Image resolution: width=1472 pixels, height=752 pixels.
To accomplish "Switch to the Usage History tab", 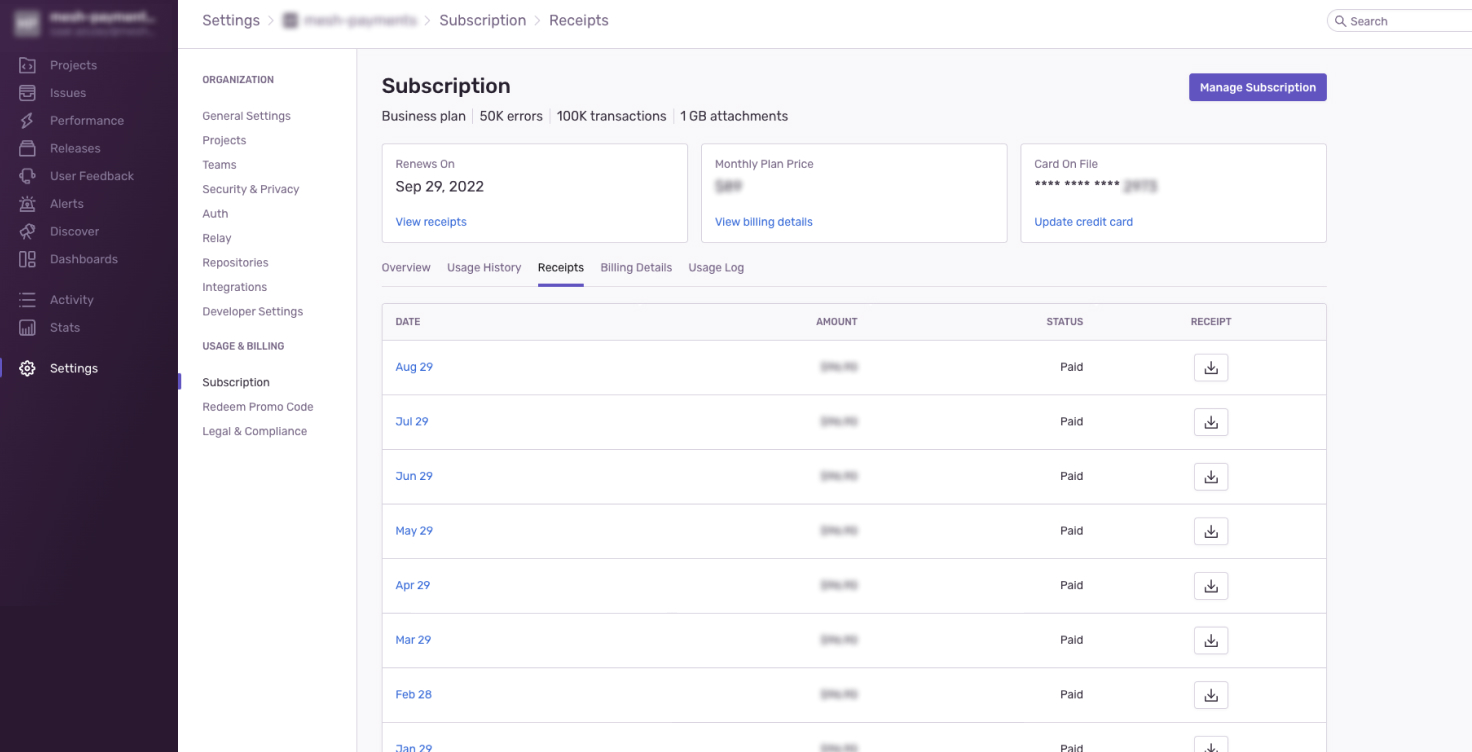I will [x=484, y=268].
